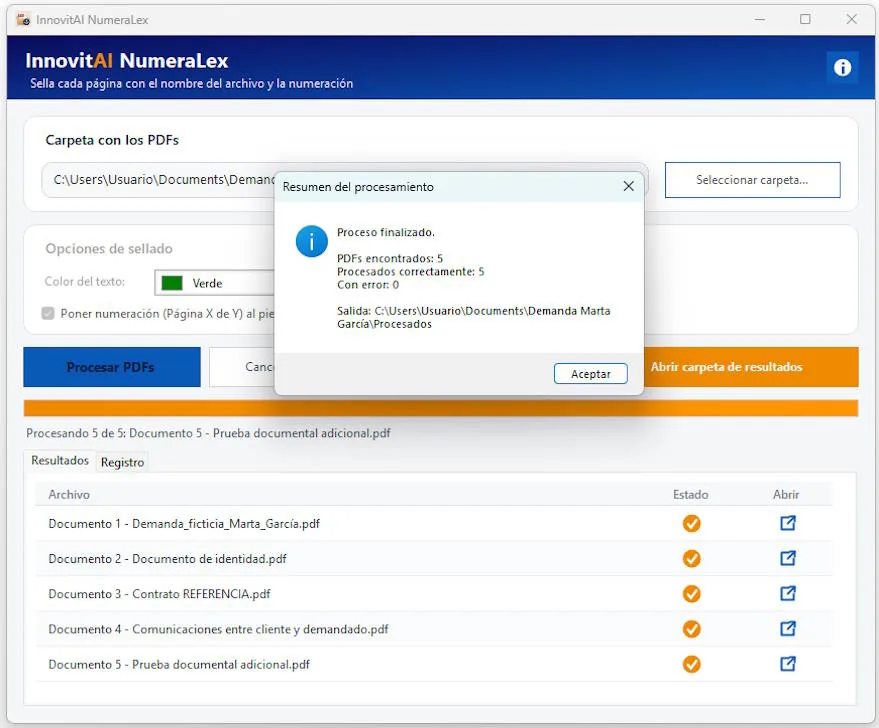Open Documento 2 Documento de identidad via its icon
The height and width of the screenshot is (728, 879).
pos(788,558)
